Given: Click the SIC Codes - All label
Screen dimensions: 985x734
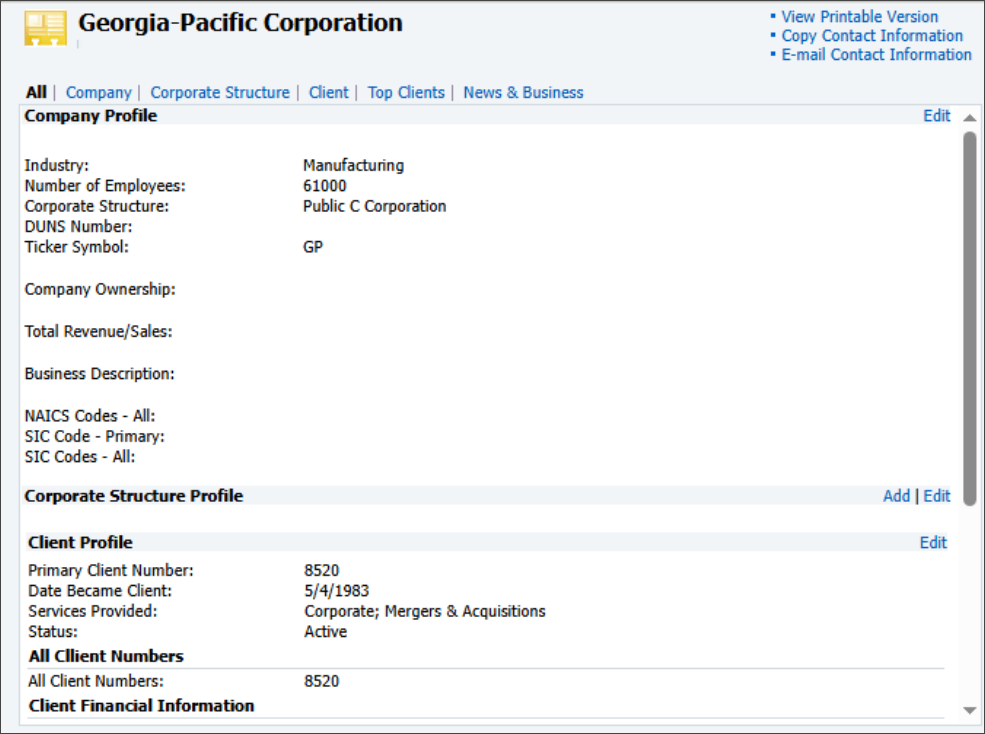Looking at the screenshot, I should click(x=79, y=457).
